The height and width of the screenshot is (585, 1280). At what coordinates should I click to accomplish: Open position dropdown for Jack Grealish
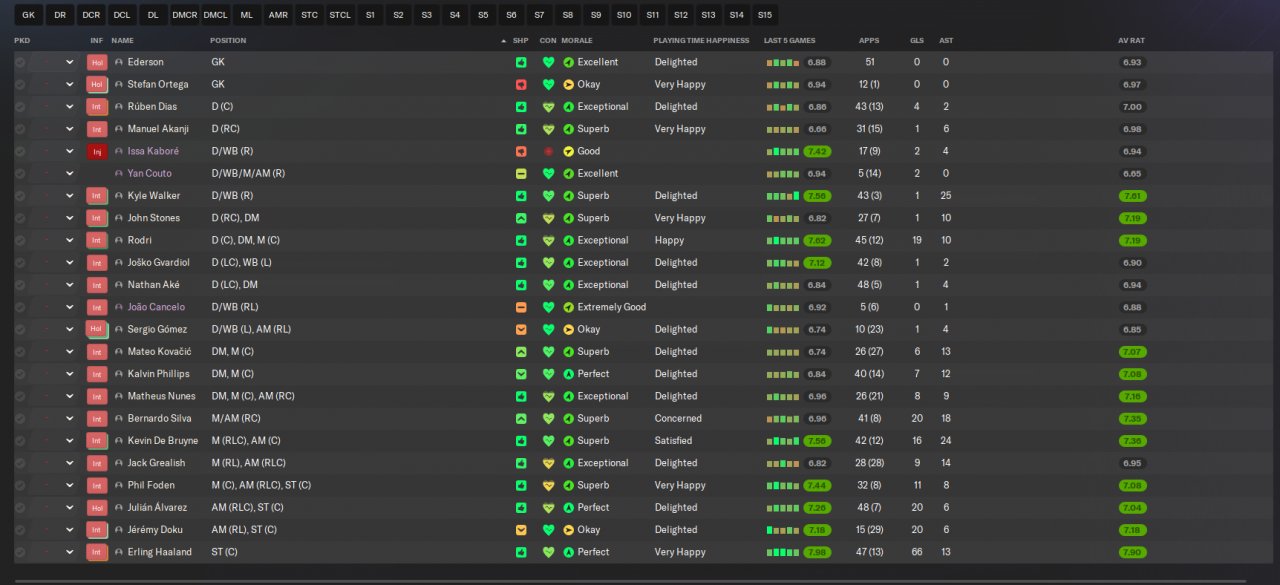coord(70,463)
